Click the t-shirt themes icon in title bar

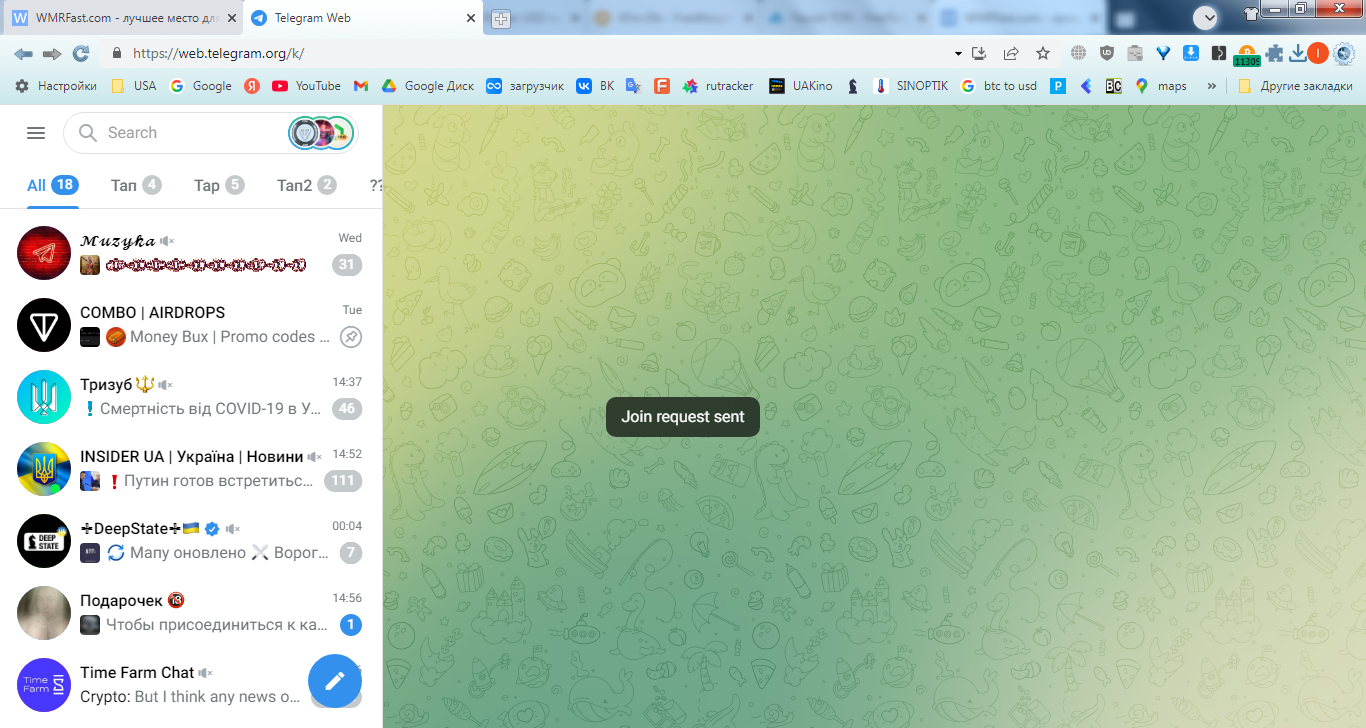[x=1250, y=13]
